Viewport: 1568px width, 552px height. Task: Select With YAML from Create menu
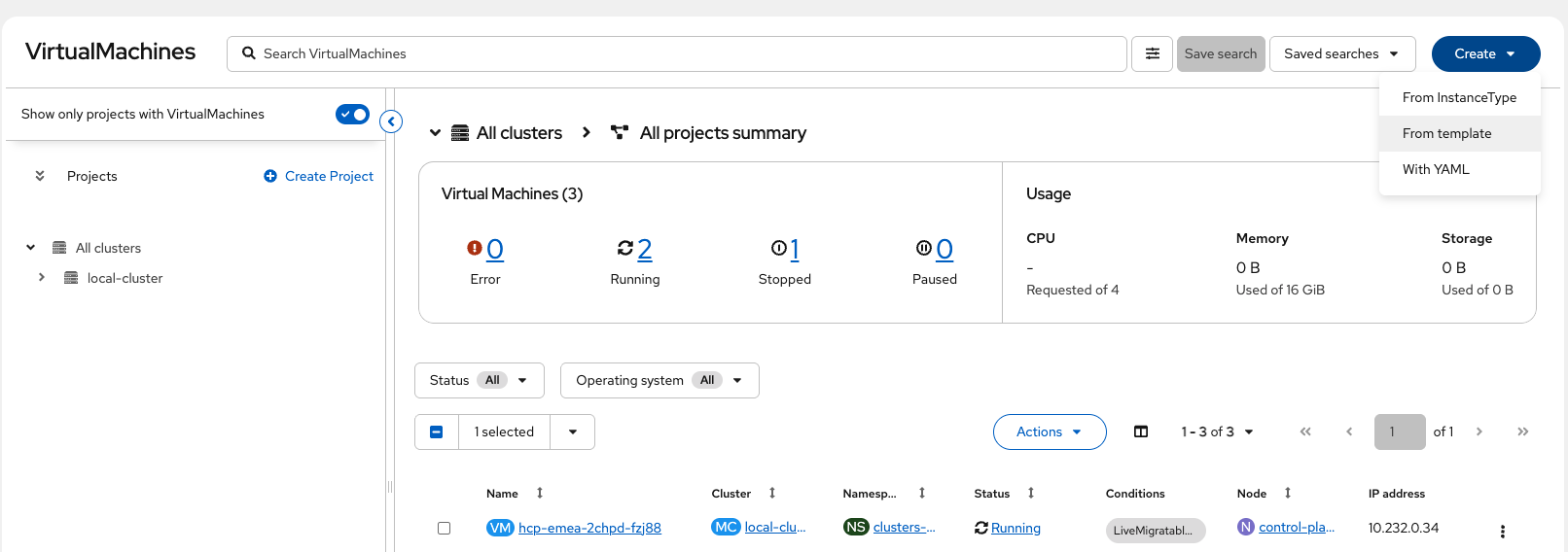point(1436,169)
